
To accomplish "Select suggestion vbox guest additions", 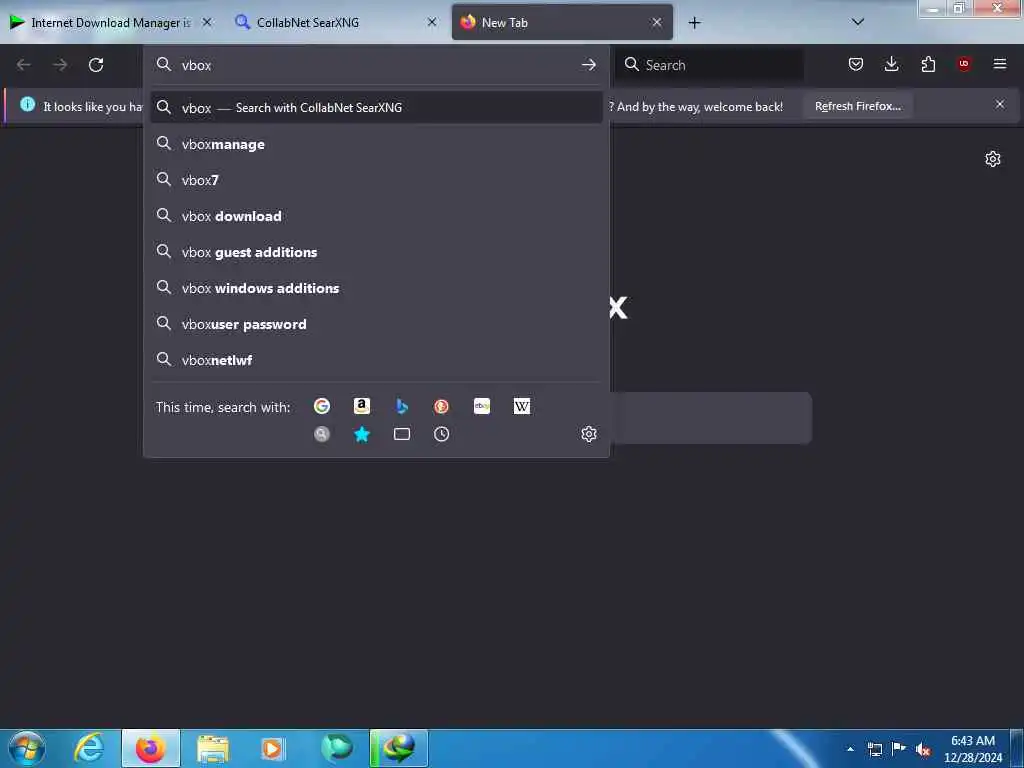I will pos(376,252).
